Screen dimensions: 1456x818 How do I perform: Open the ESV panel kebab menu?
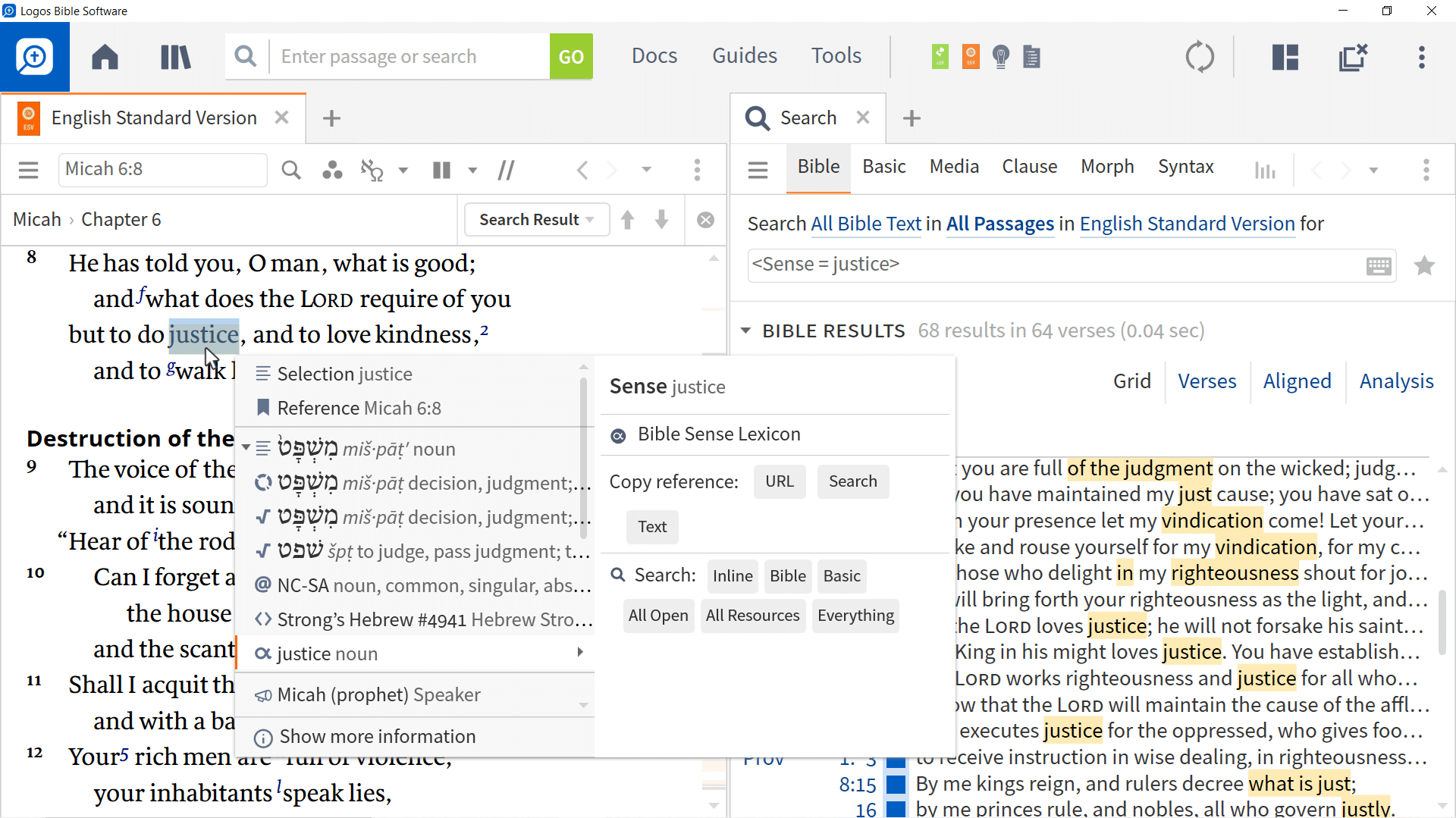(x=697, y=169)
